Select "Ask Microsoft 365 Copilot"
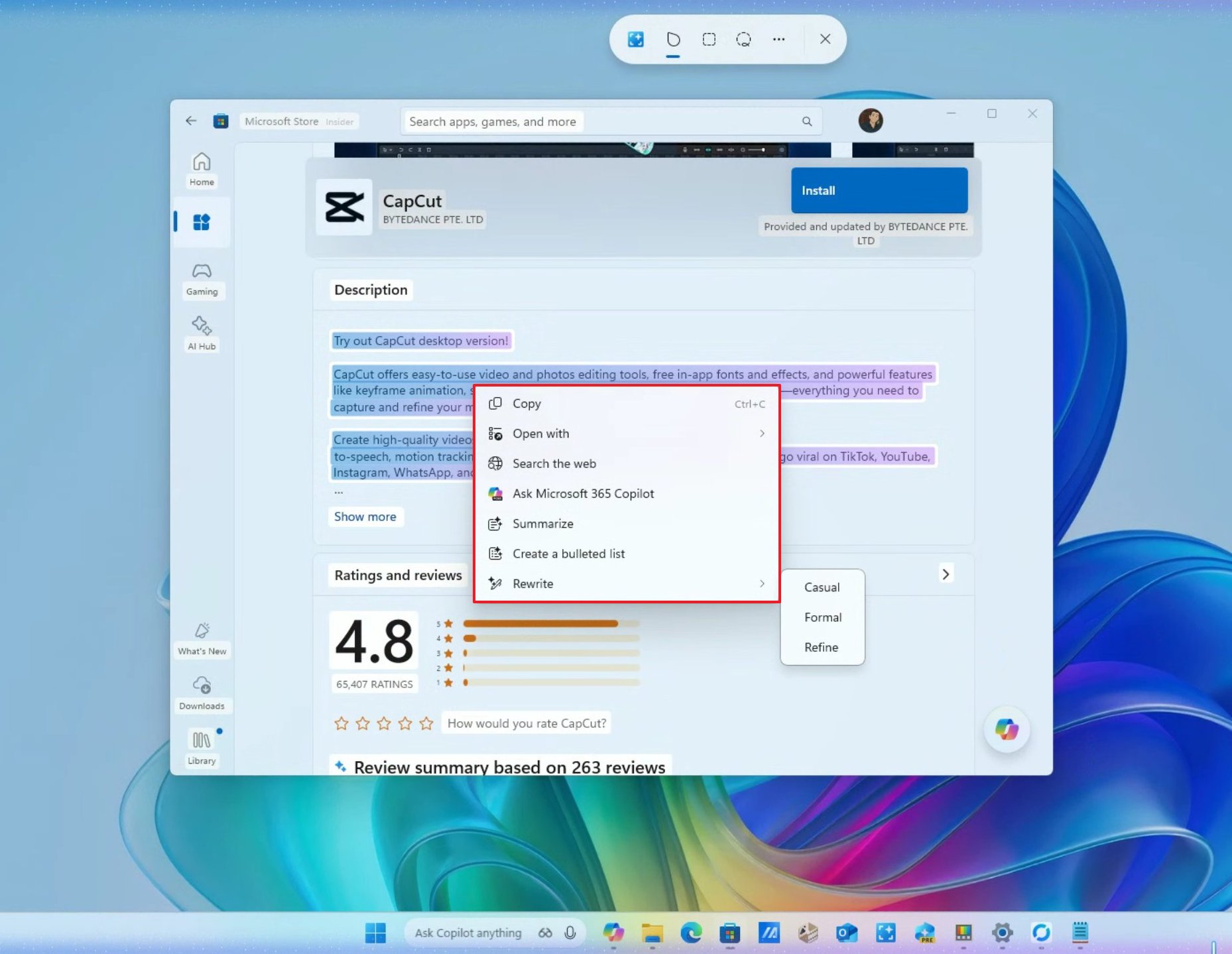Viewport: 1232px width, 954px height. click(x=583, y=493)
